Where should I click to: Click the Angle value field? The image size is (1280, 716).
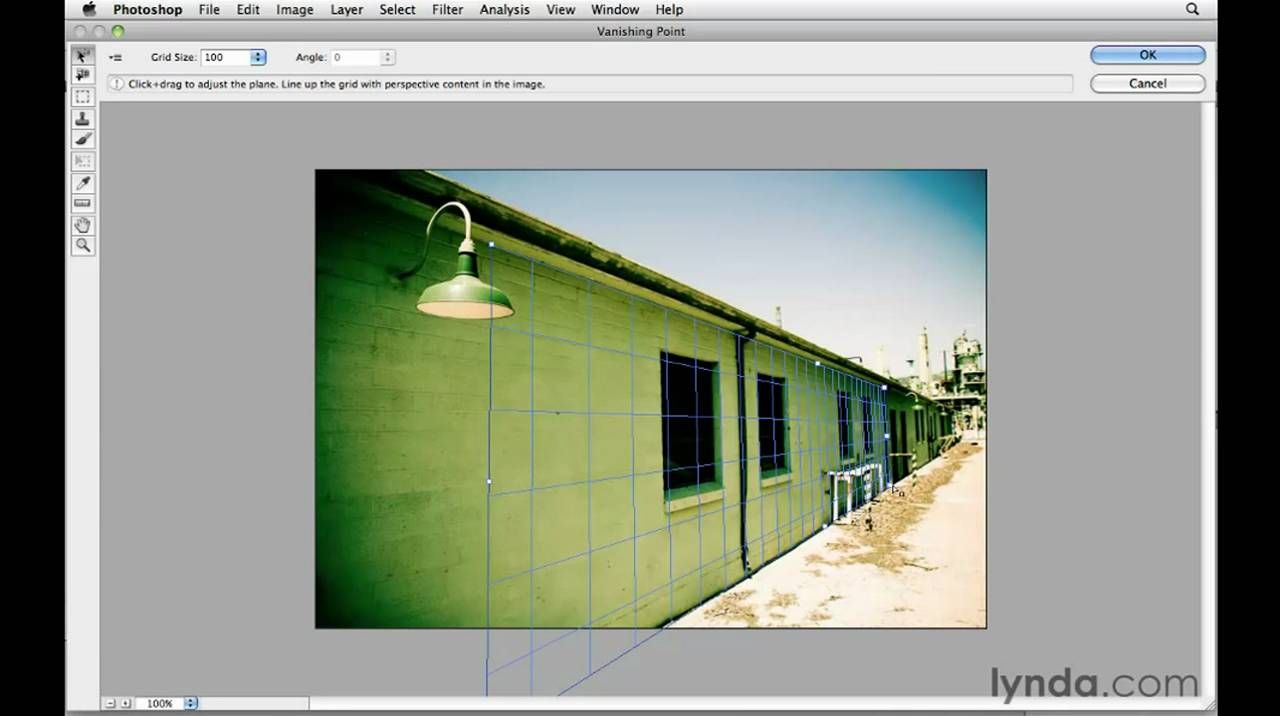(355, 58)
